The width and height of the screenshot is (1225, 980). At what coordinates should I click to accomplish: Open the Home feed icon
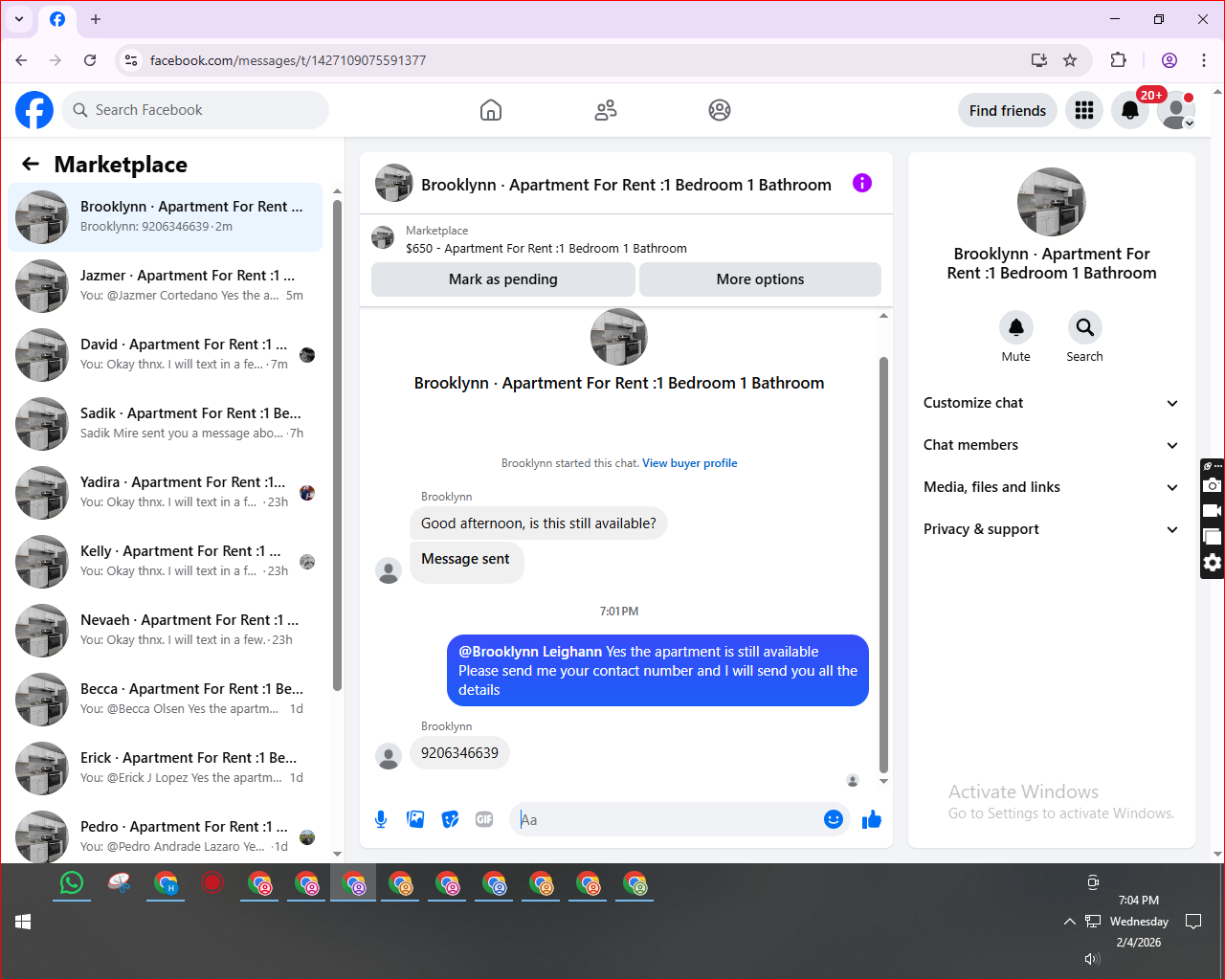(x=491, y=110)
